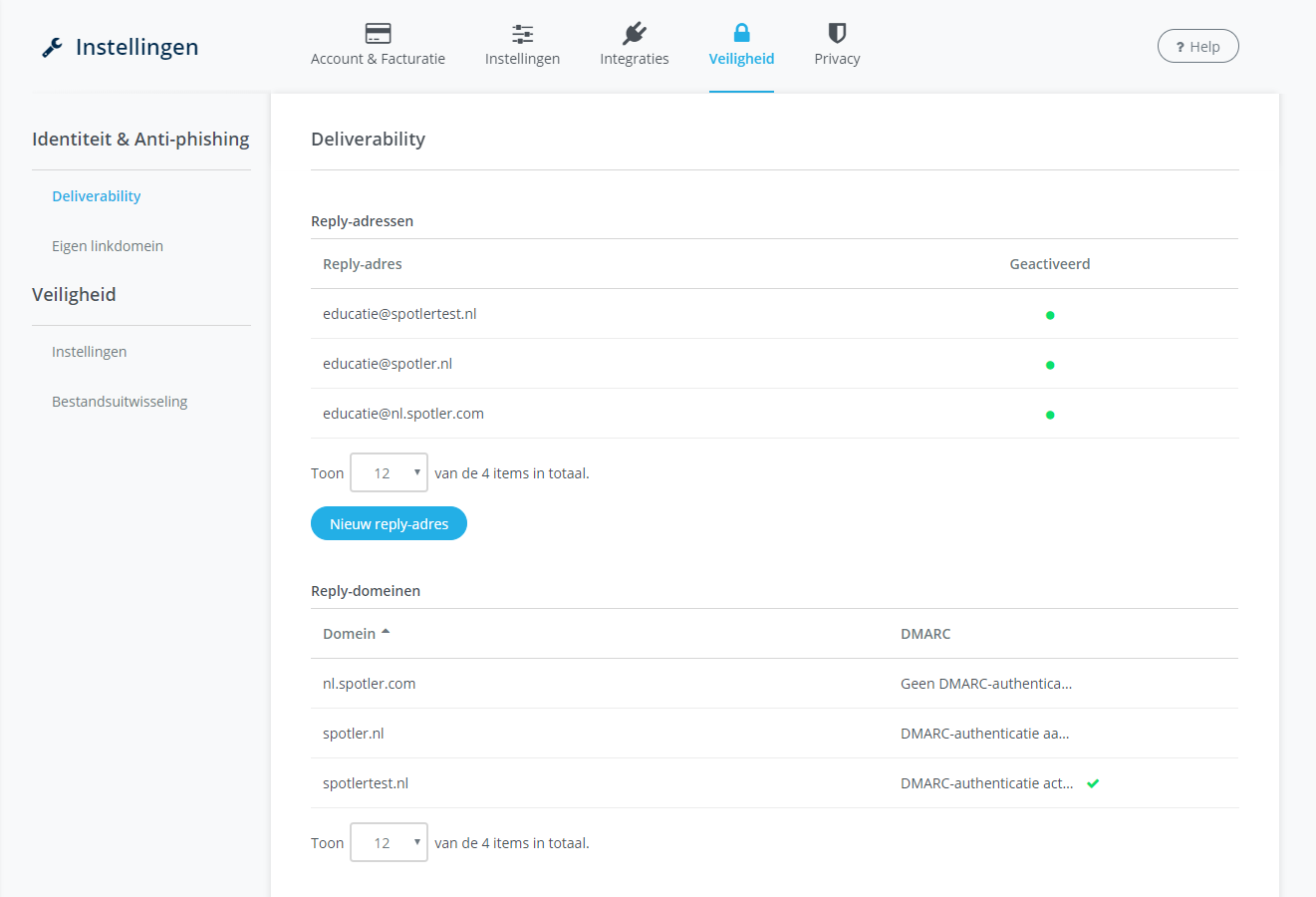Screen dimensions: 1316x897
Task: Open items-per-page dropdown under Reply-adressen
Action: 389,472
